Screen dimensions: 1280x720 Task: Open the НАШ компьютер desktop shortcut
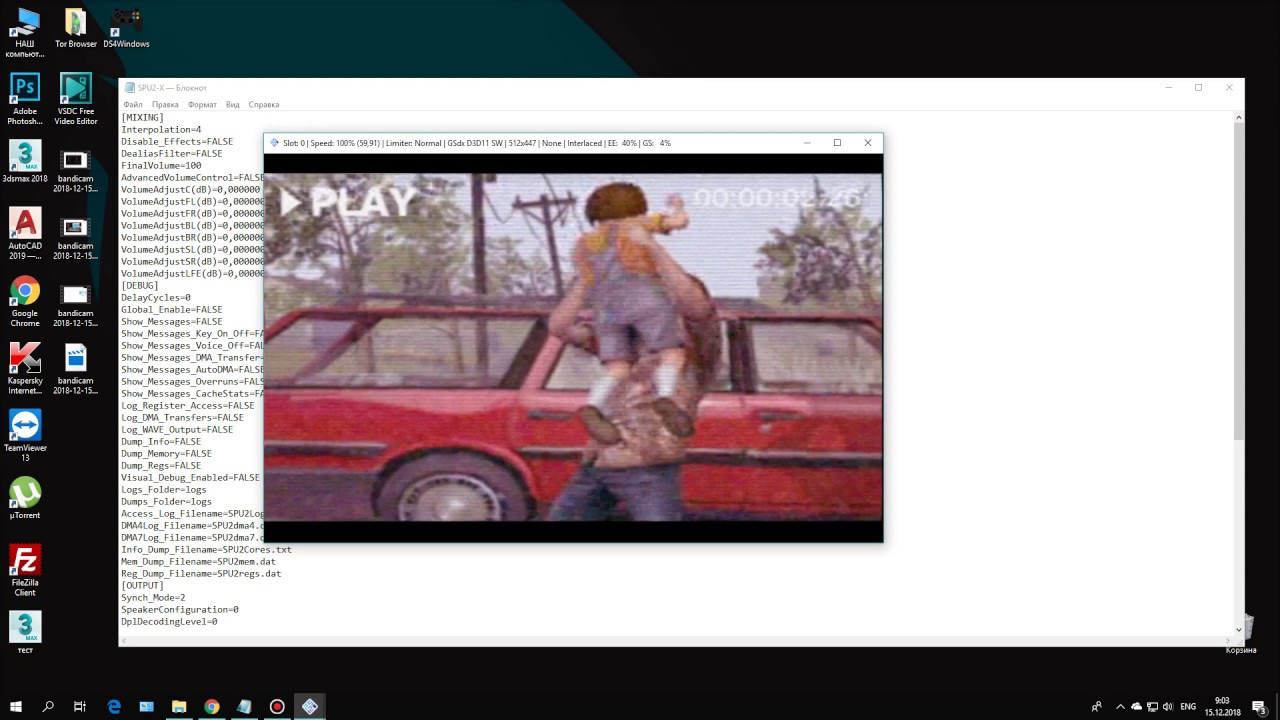pyautogui.click(x=24, y=33)
